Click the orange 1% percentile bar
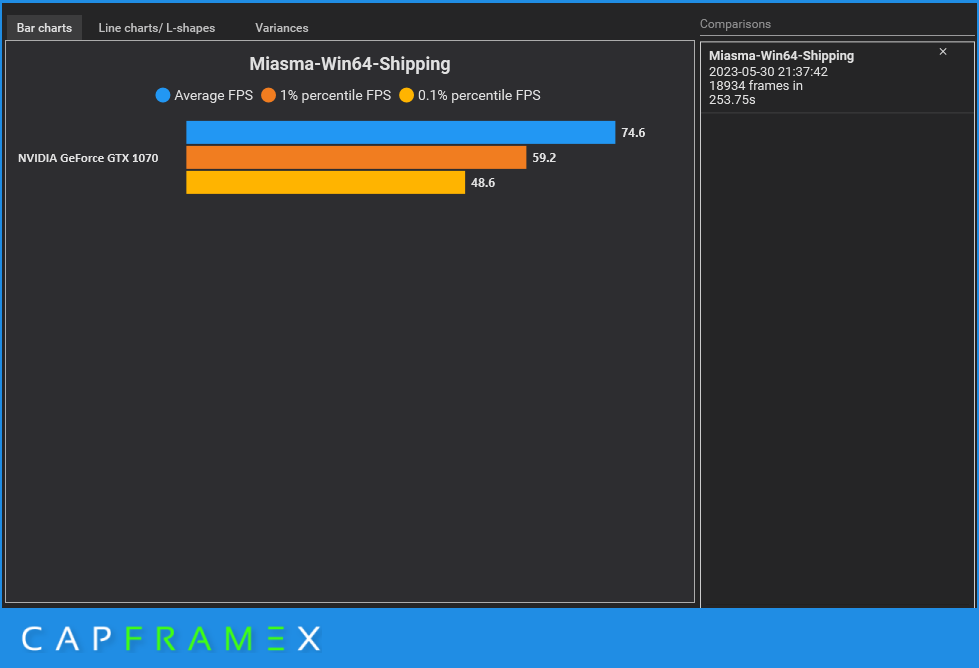The width and height of the screenshot is (979, 668). [356, 157]
